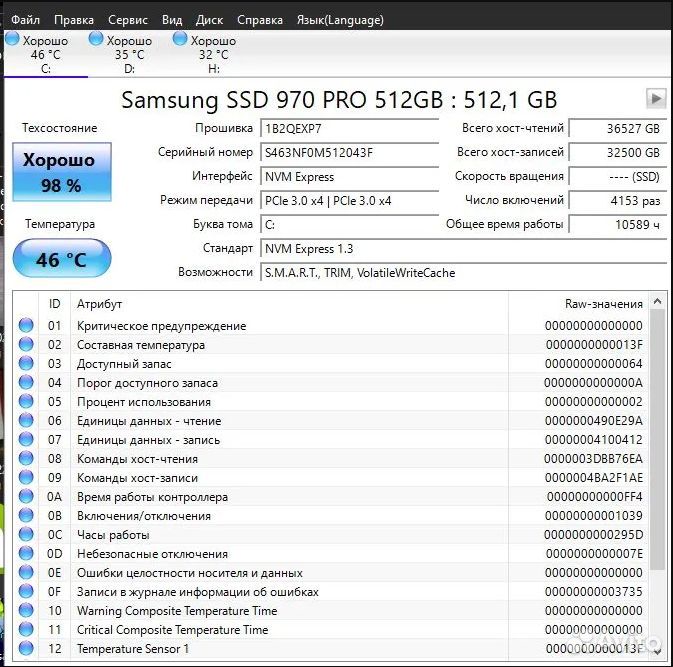Click the Стандарт field NVM Express 1.3
This screenshot has width=673, height=667.
coord(464,249)
